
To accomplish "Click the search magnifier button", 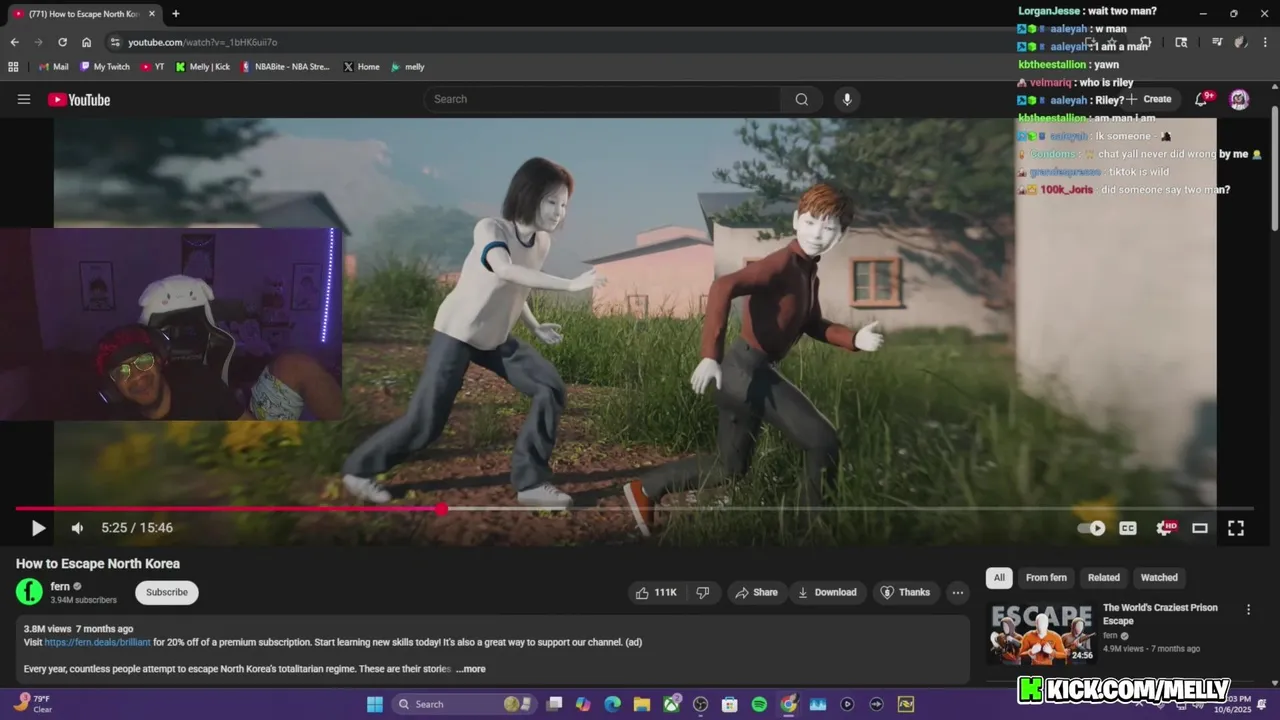I will point(802,99).
